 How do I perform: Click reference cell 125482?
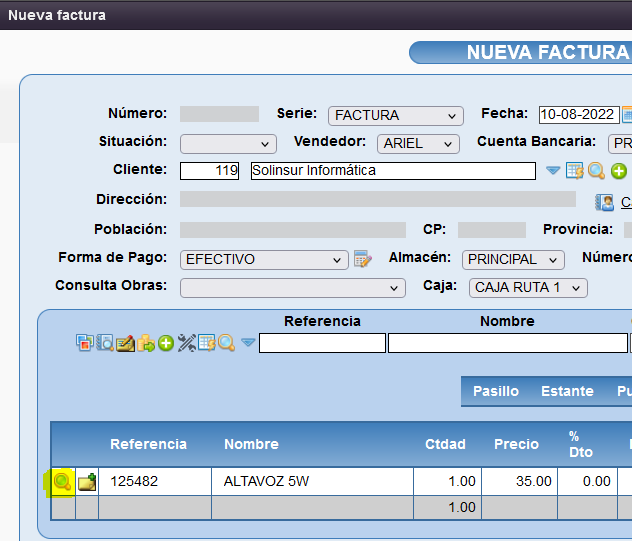pyautogui.click(x=155, y=481)
